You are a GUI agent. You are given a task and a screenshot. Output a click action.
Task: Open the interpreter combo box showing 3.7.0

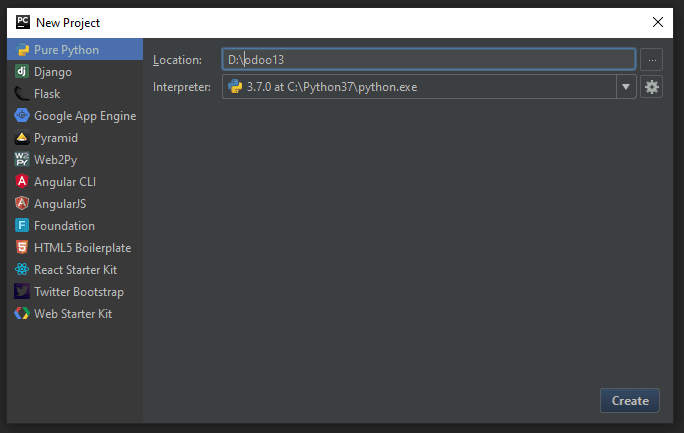point(429,87)
